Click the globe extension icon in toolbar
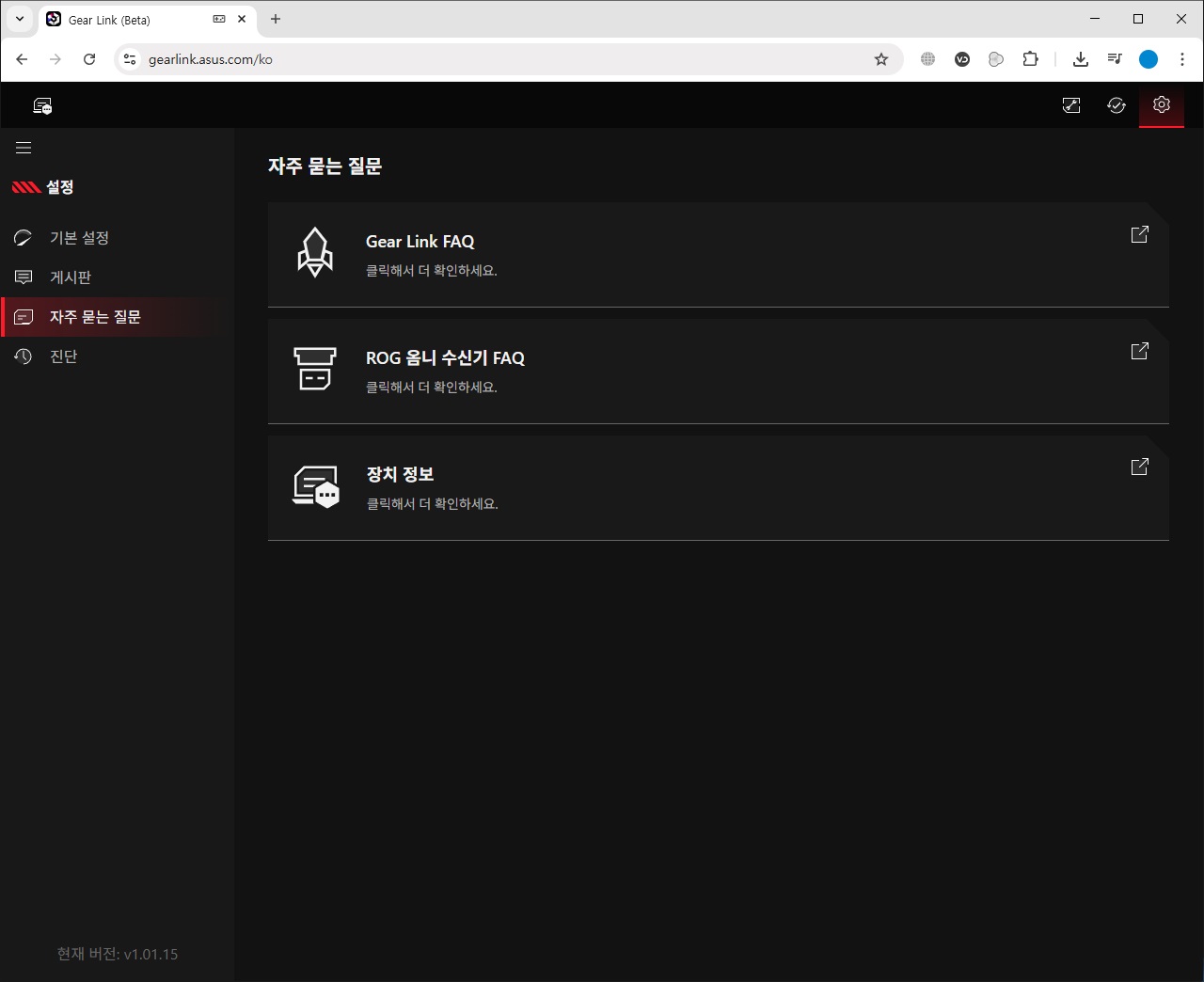1204x982 pixels. (928, 59)
